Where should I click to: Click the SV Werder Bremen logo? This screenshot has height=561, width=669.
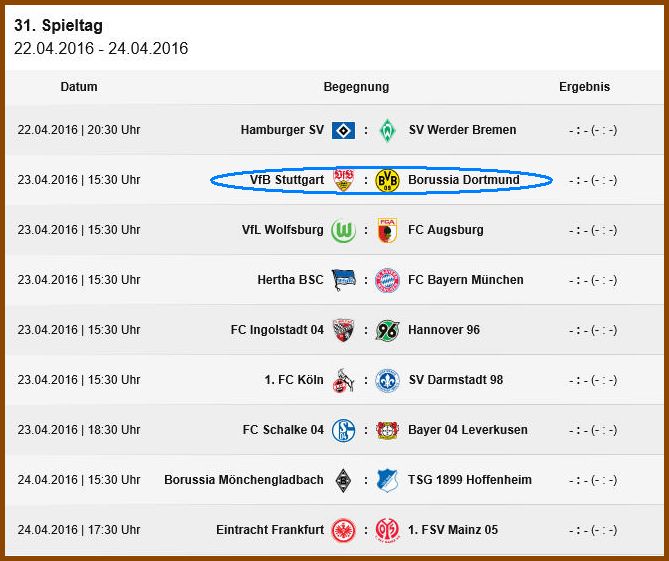pyautogui.click(x=387, y=130)
